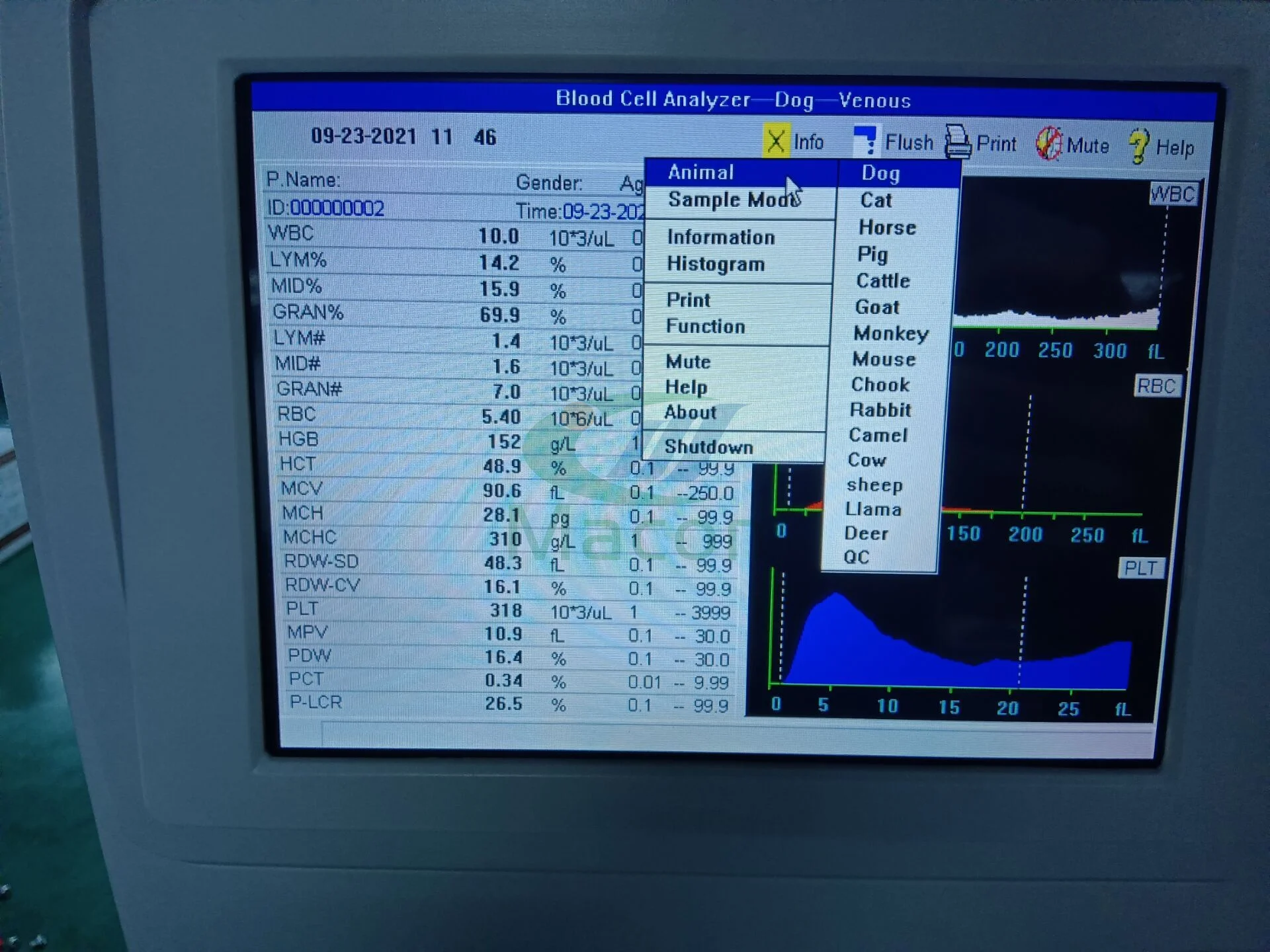Select the WBC histogram label

pos(1173,194)
